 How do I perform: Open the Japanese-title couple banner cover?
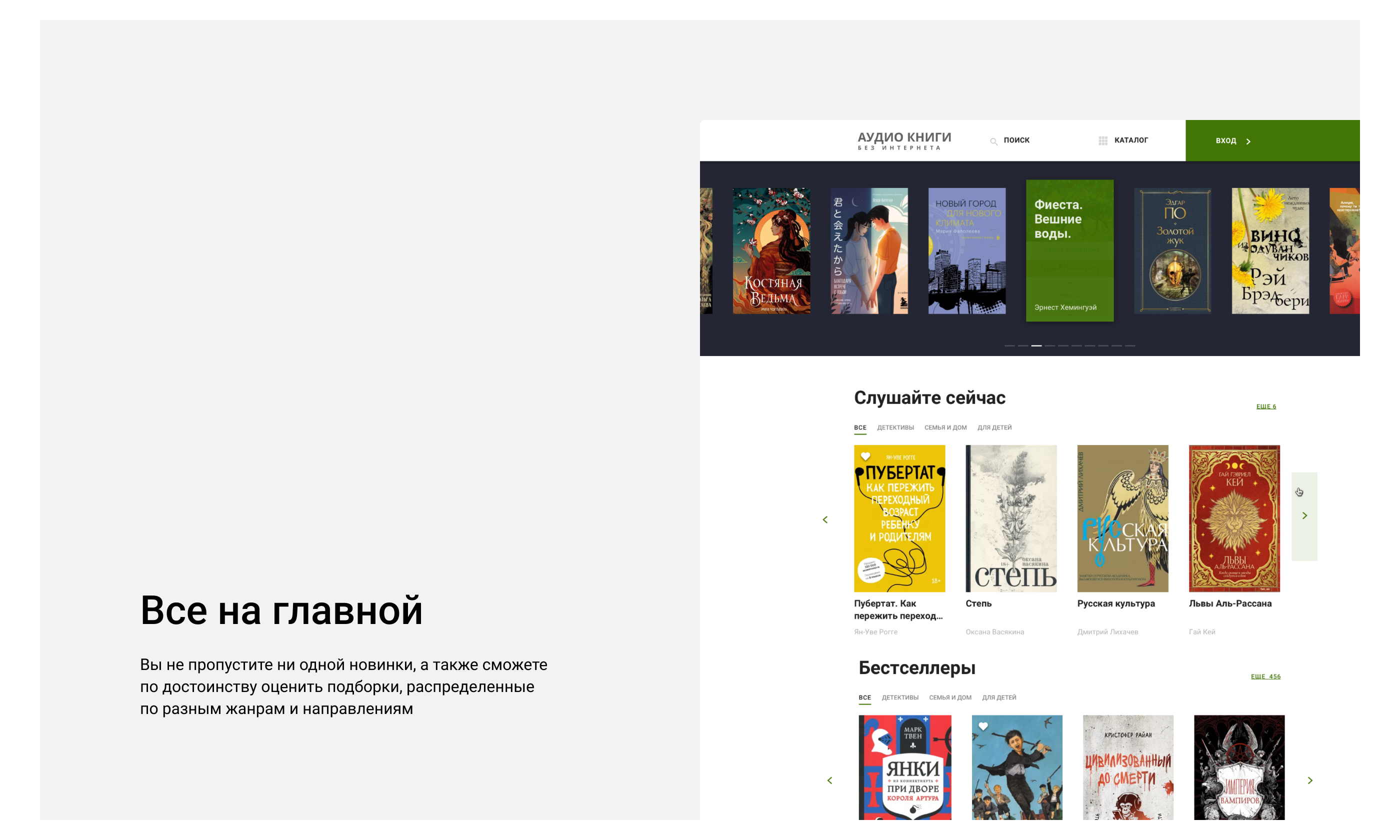pyautogui.click(x=869, y=251)
